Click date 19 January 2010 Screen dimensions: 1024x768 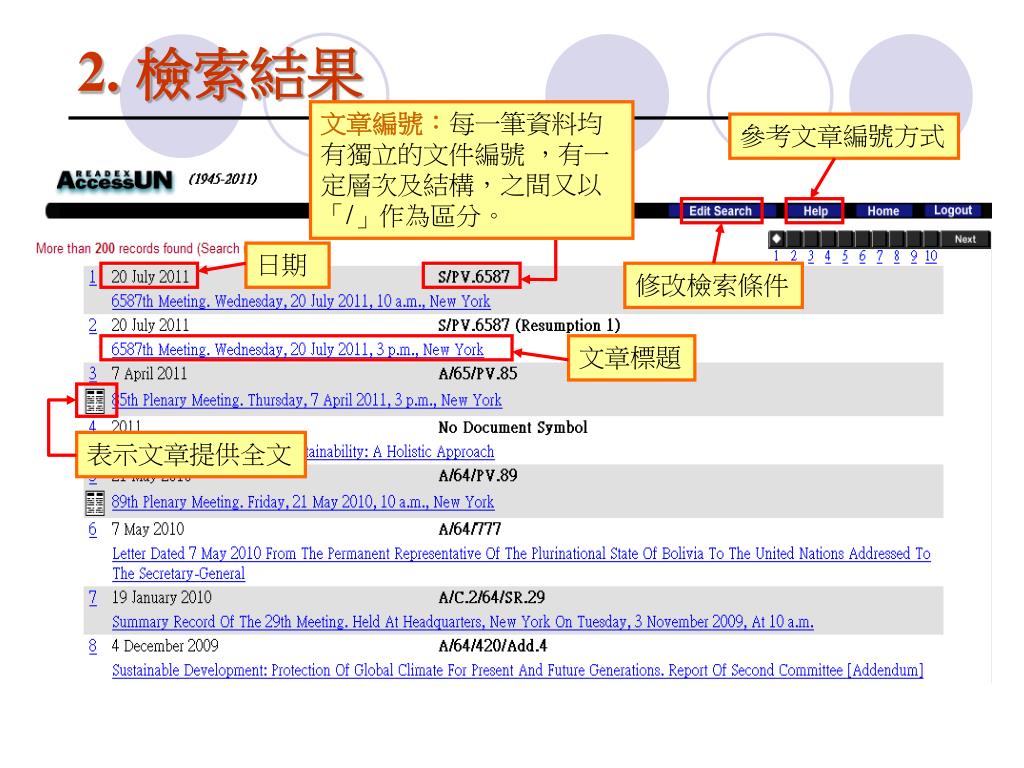161,597
